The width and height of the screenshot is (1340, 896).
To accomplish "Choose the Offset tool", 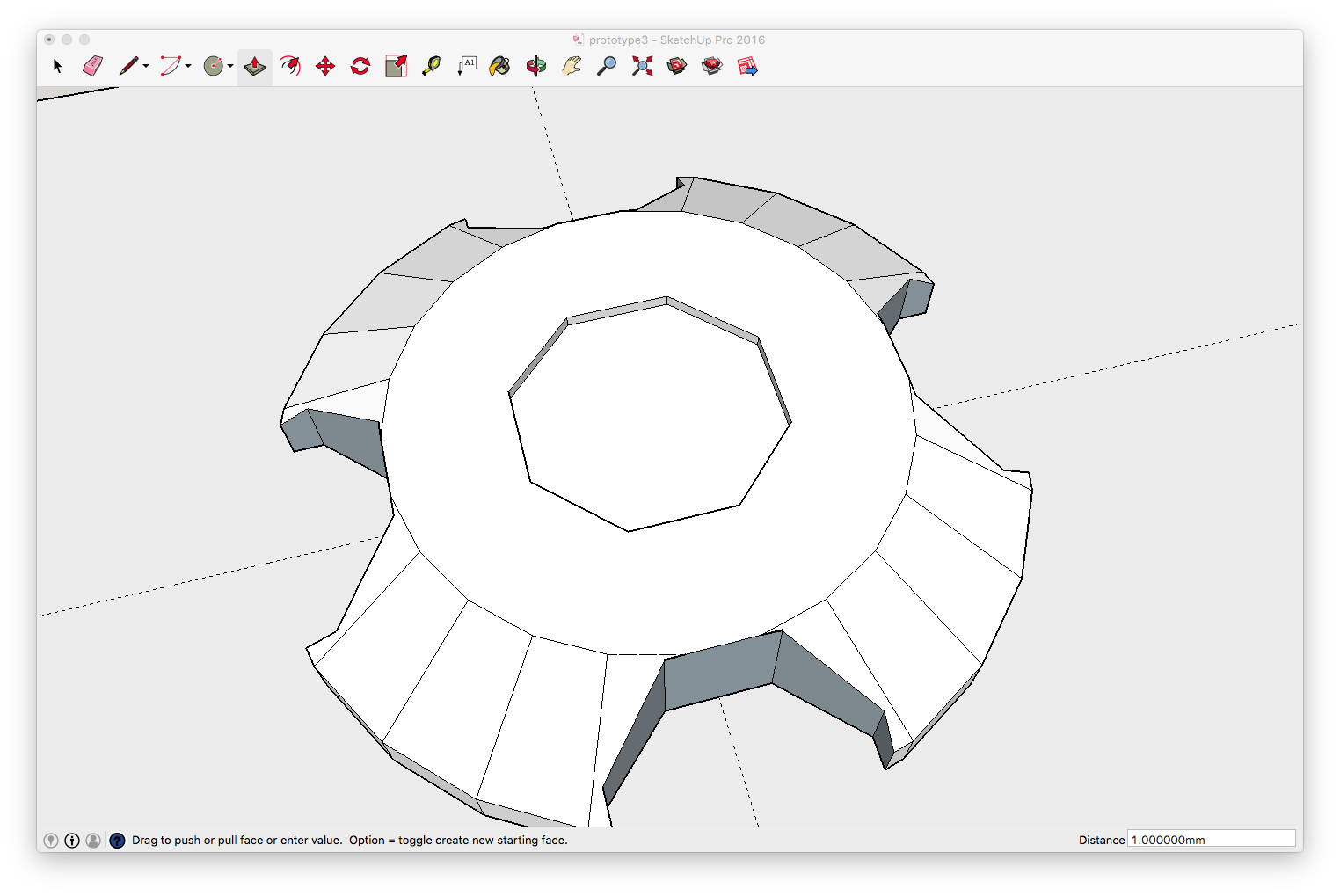I will [290, 66].
